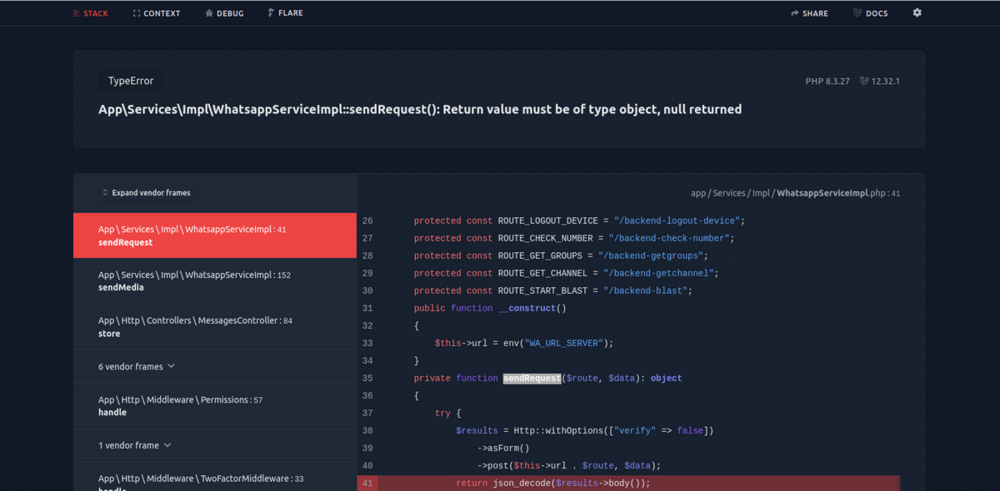This screenshot has height=491, width=1000.
Task: Click the Laravel version 12.32.1 icon
Action: pyautogui.click(x=864, y=81)
